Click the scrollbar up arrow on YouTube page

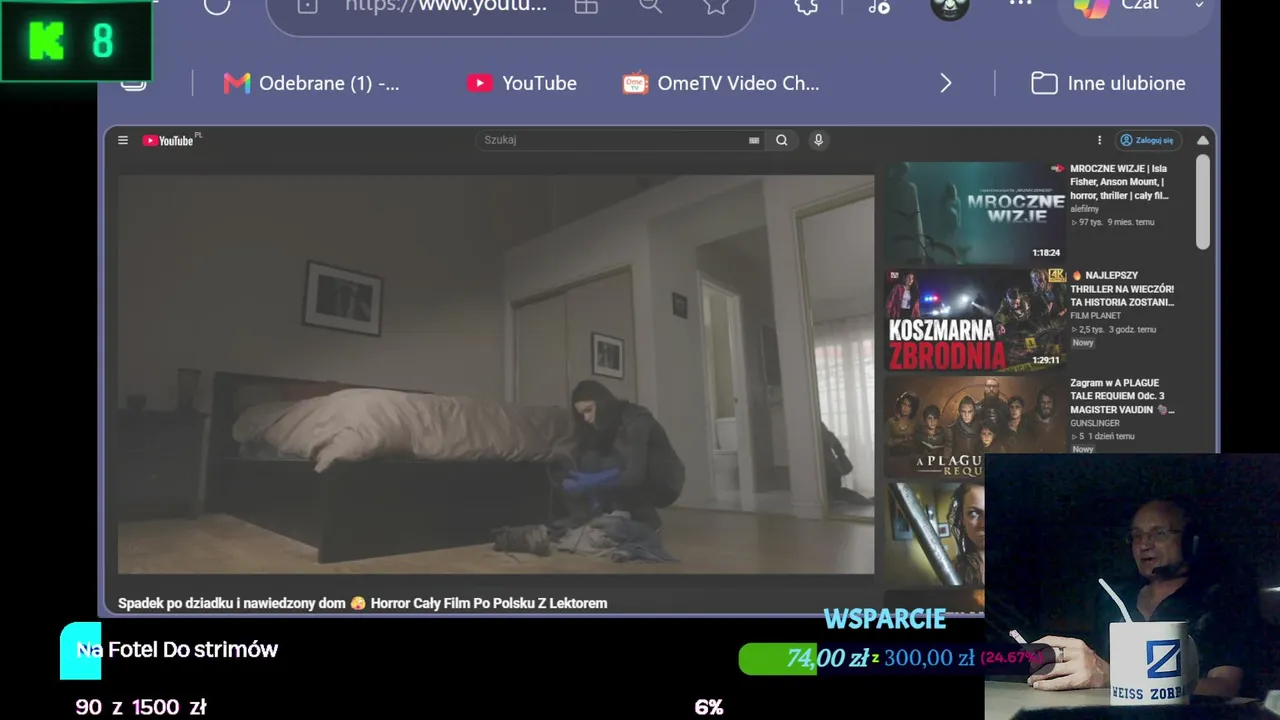click(x=1203, y=140)
